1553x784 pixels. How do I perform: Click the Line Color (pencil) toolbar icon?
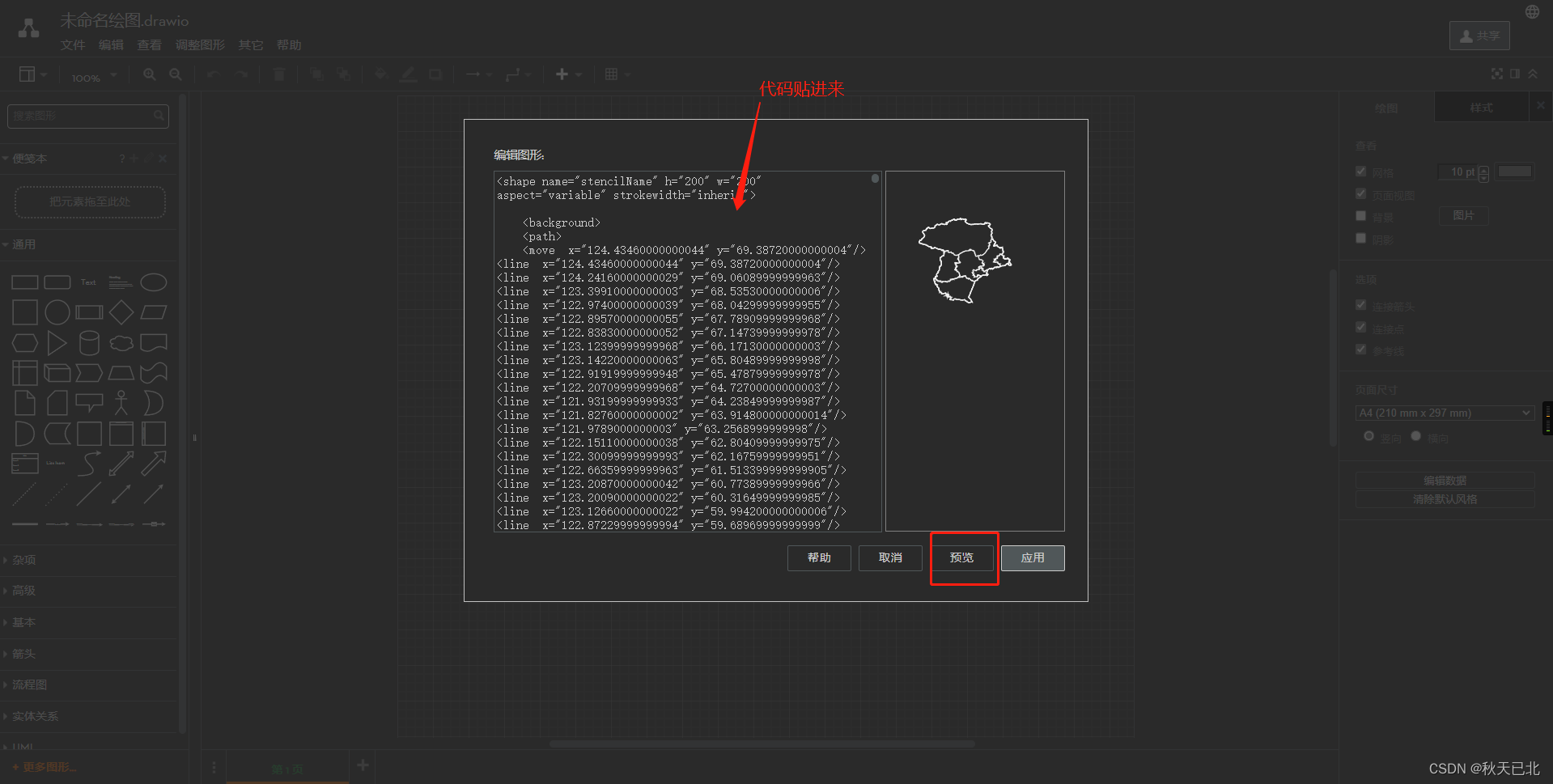coord(408,74)
